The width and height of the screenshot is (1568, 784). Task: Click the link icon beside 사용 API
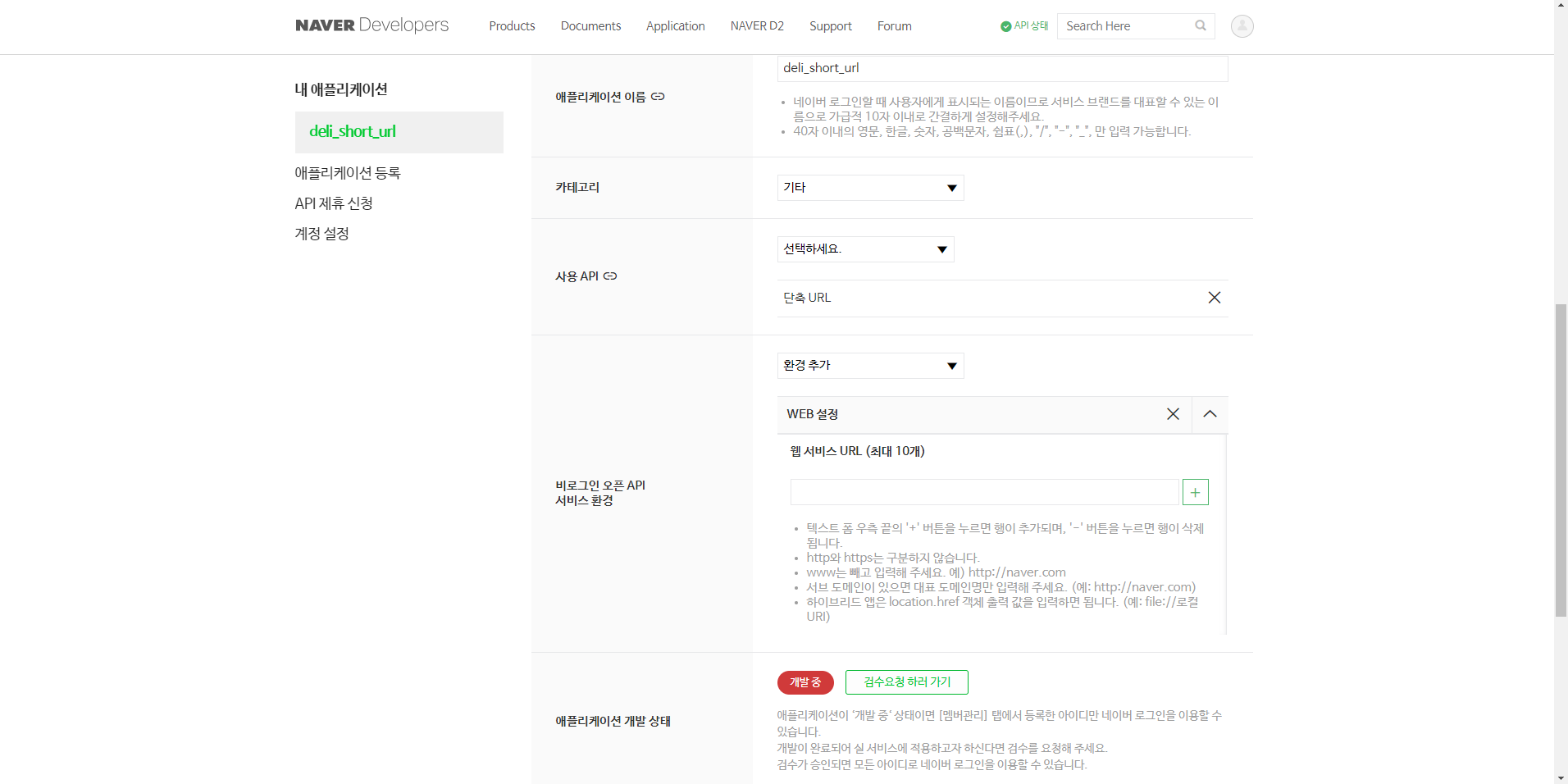(x=610, y=276)
